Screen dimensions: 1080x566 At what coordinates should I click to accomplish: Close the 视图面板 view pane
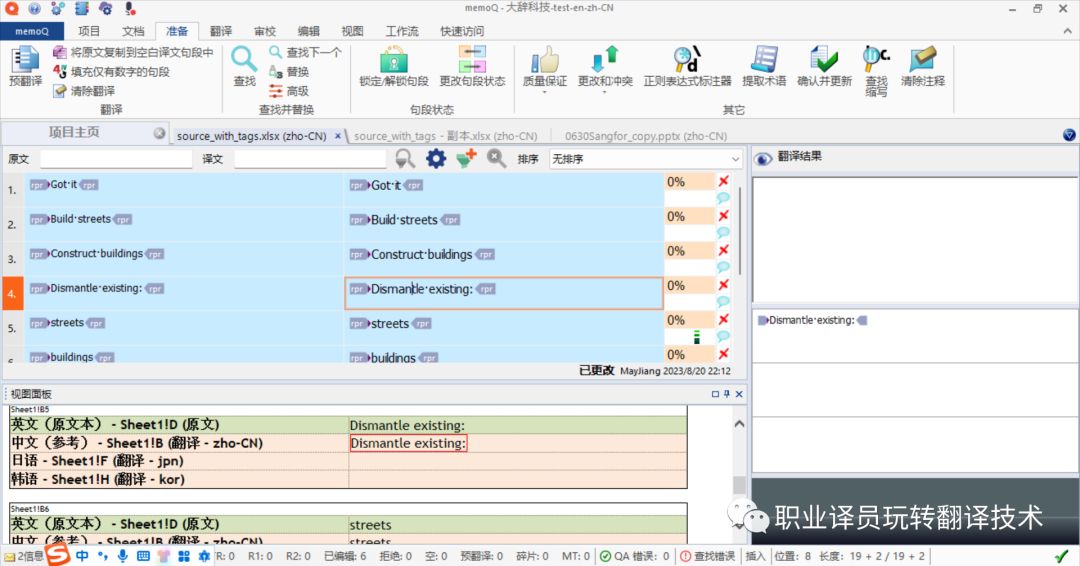(x=739, y=394)
